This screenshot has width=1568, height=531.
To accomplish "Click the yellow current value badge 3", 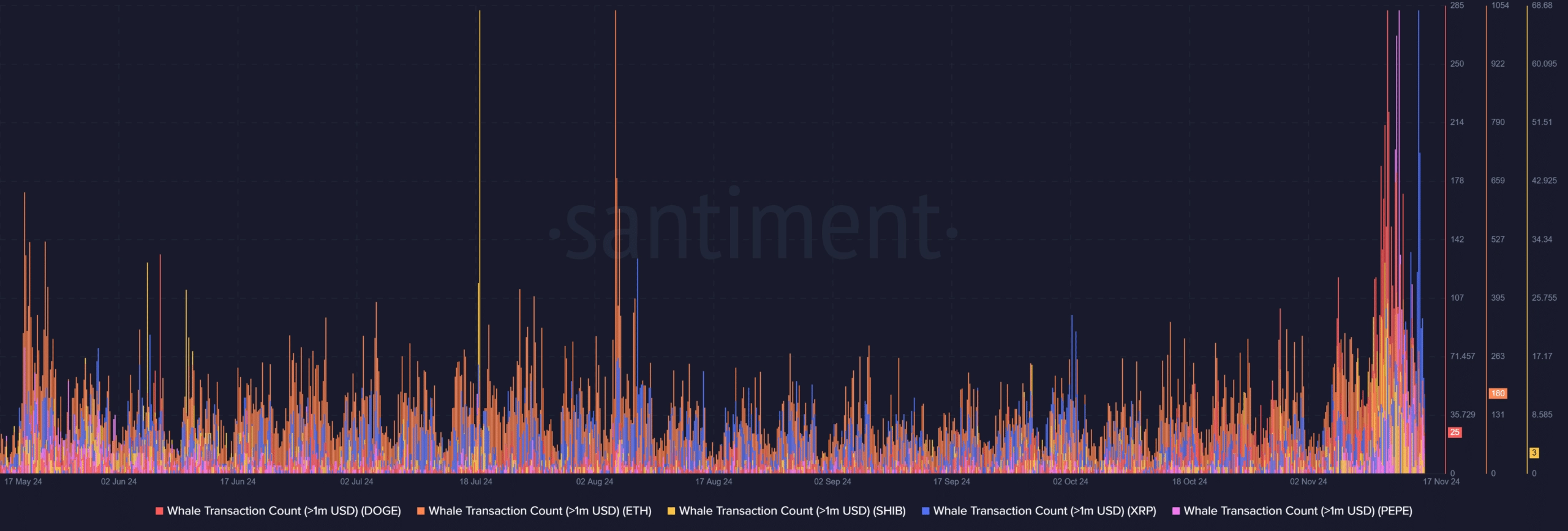I will (x=1534, y=453).
